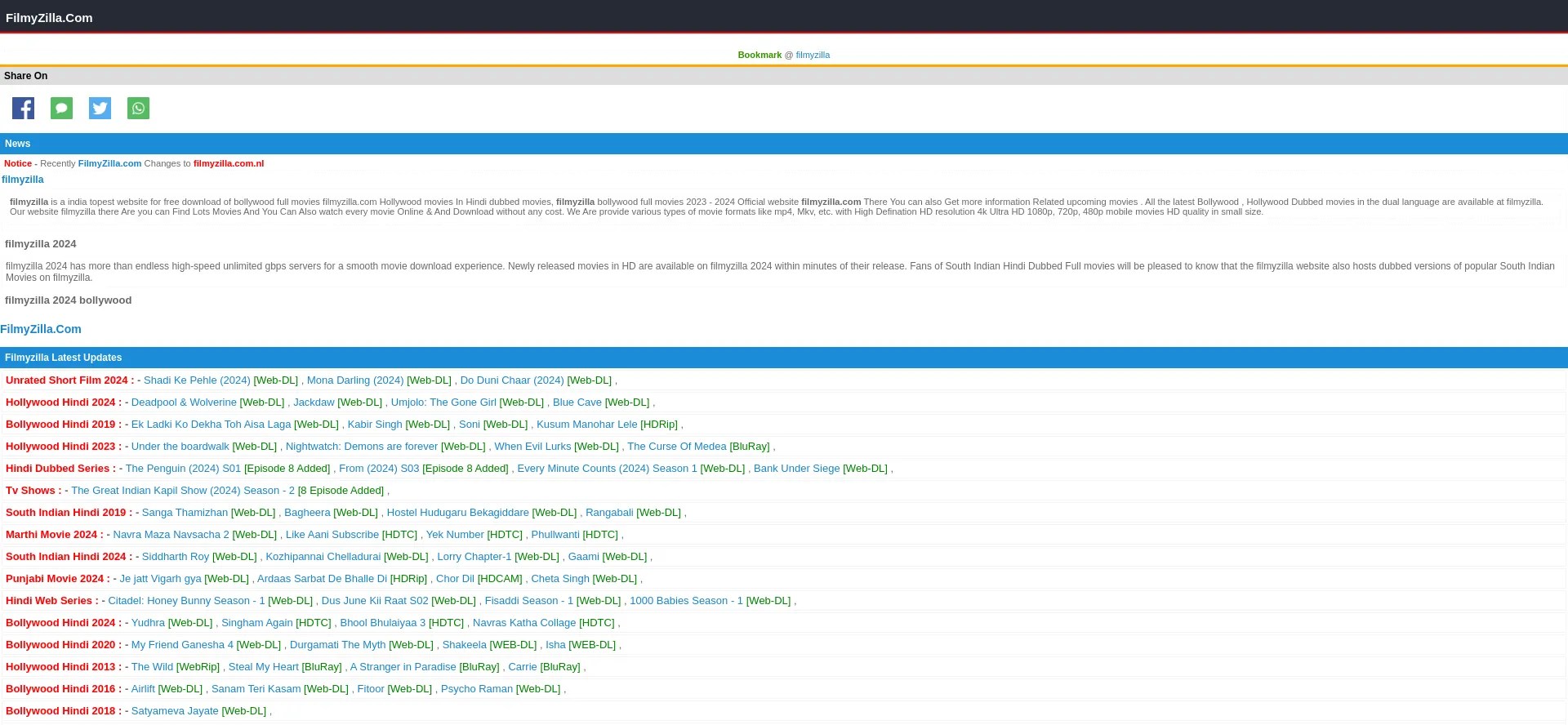This screenshot has height=725, width=1568.
Task: Open Fisaddi Season 1 link
Action: click(x=529, y=601)
